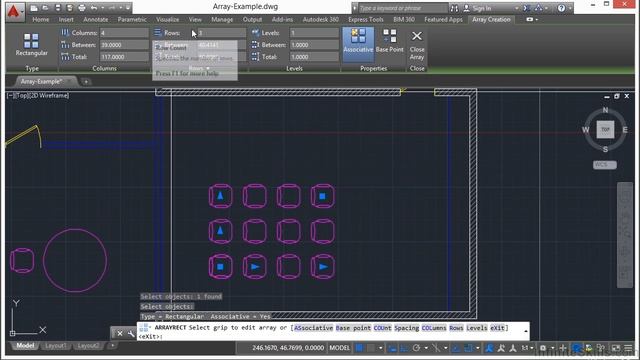The width and height of the screenshot is (640, 360).
Task: Open the Express Tools ribbon tab
Action: tap(366, 19)
